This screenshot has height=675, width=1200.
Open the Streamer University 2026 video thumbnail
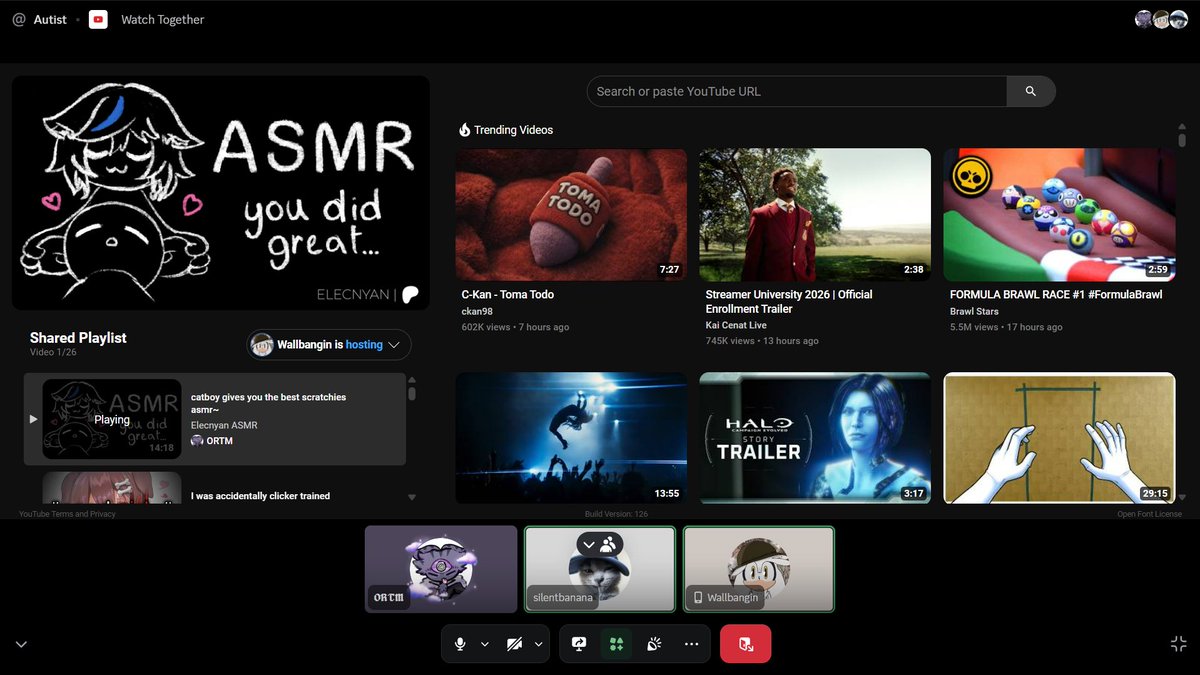pyautogui.click(x=815, y=215)
